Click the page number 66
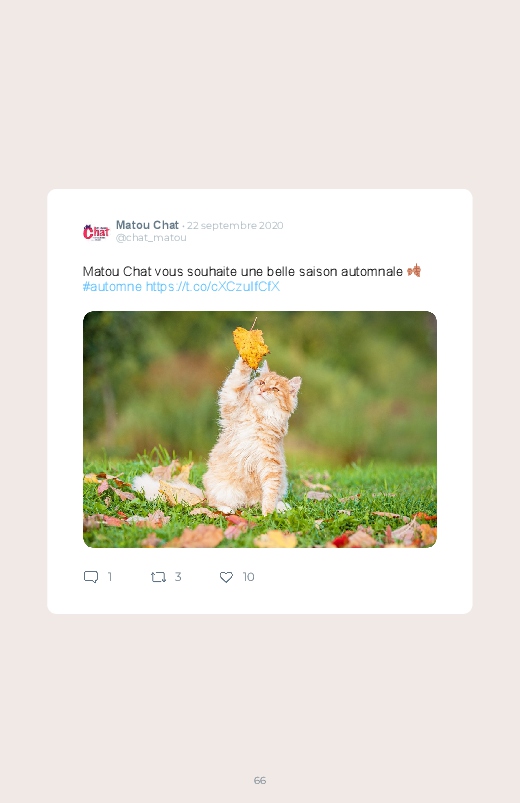The width and height of the screenshot is (520, 803). coord(260,780)
